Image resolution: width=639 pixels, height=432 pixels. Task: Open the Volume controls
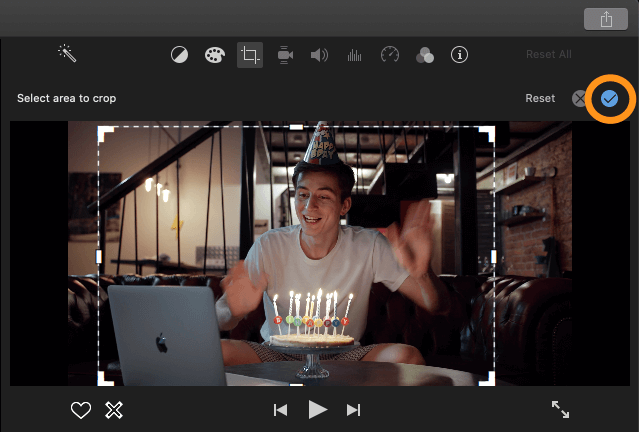(x=319, y=55)
